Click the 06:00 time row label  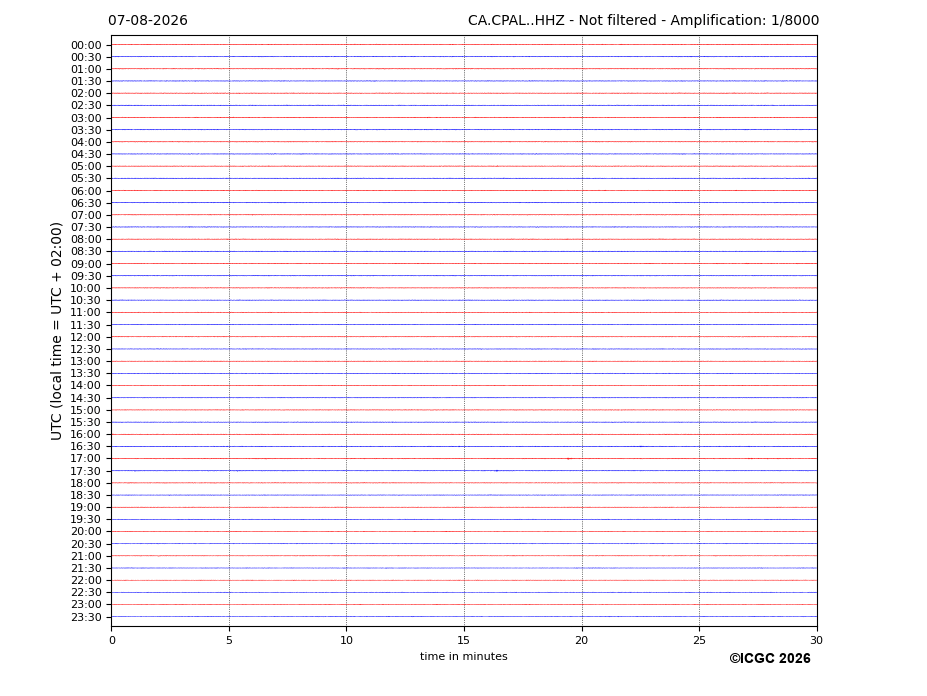(86, 191)
